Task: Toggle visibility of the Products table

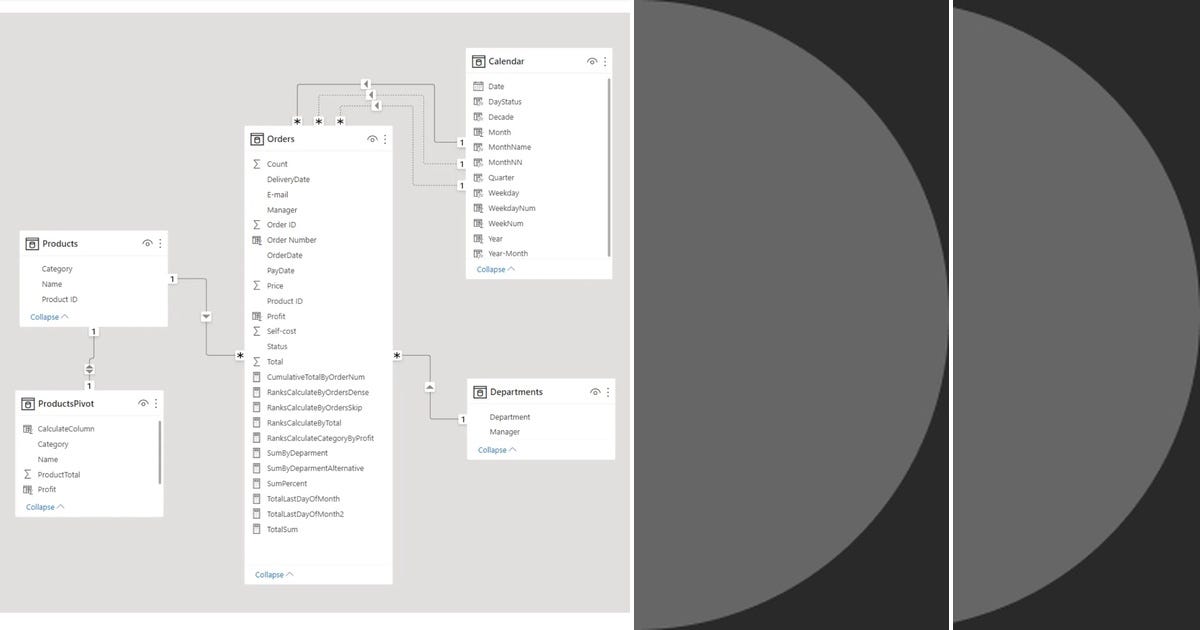Action: [x=146, y=243]
